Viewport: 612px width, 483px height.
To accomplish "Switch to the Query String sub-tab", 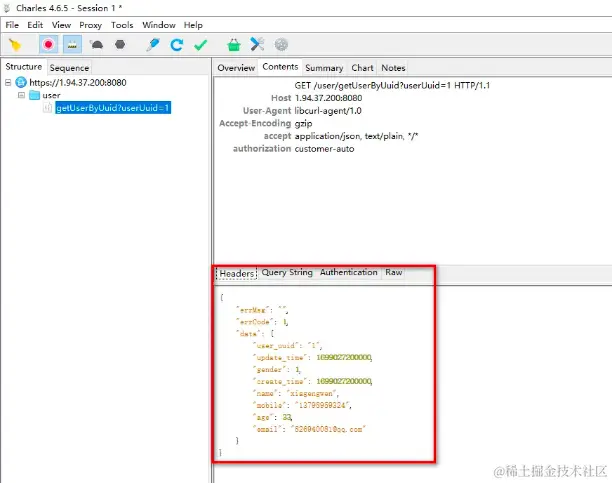I will pyautogui.click(x=287, y=273).
